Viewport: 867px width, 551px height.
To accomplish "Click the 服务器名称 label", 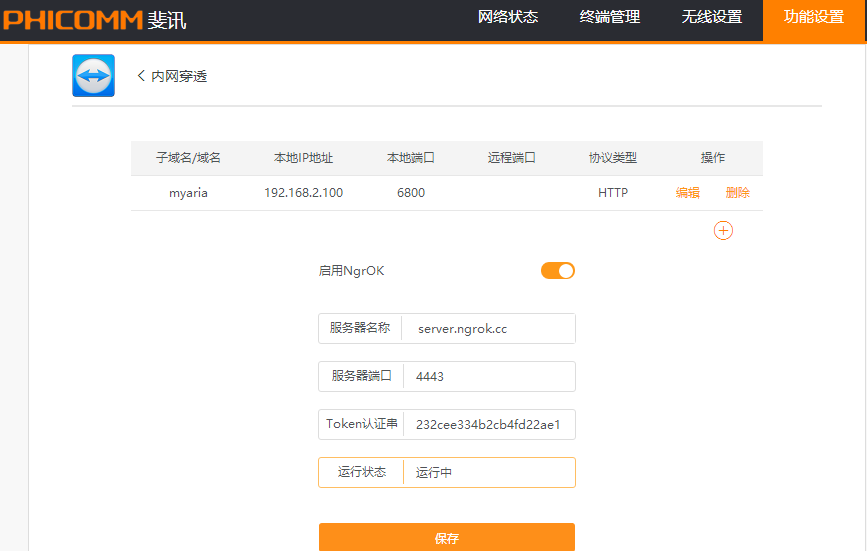I will point(360,328).
